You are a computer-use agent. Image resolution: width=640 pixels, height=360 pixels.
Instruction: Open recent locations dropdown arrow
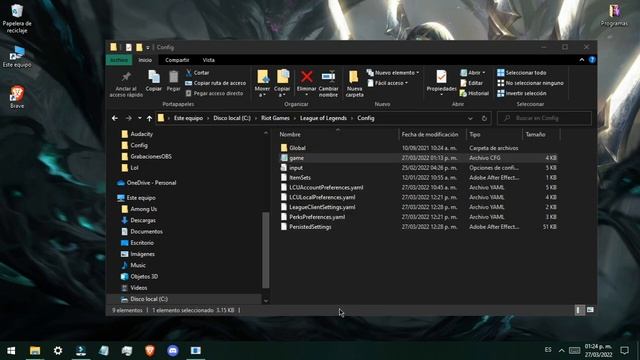pyautogui.click(x=140, y=118)
